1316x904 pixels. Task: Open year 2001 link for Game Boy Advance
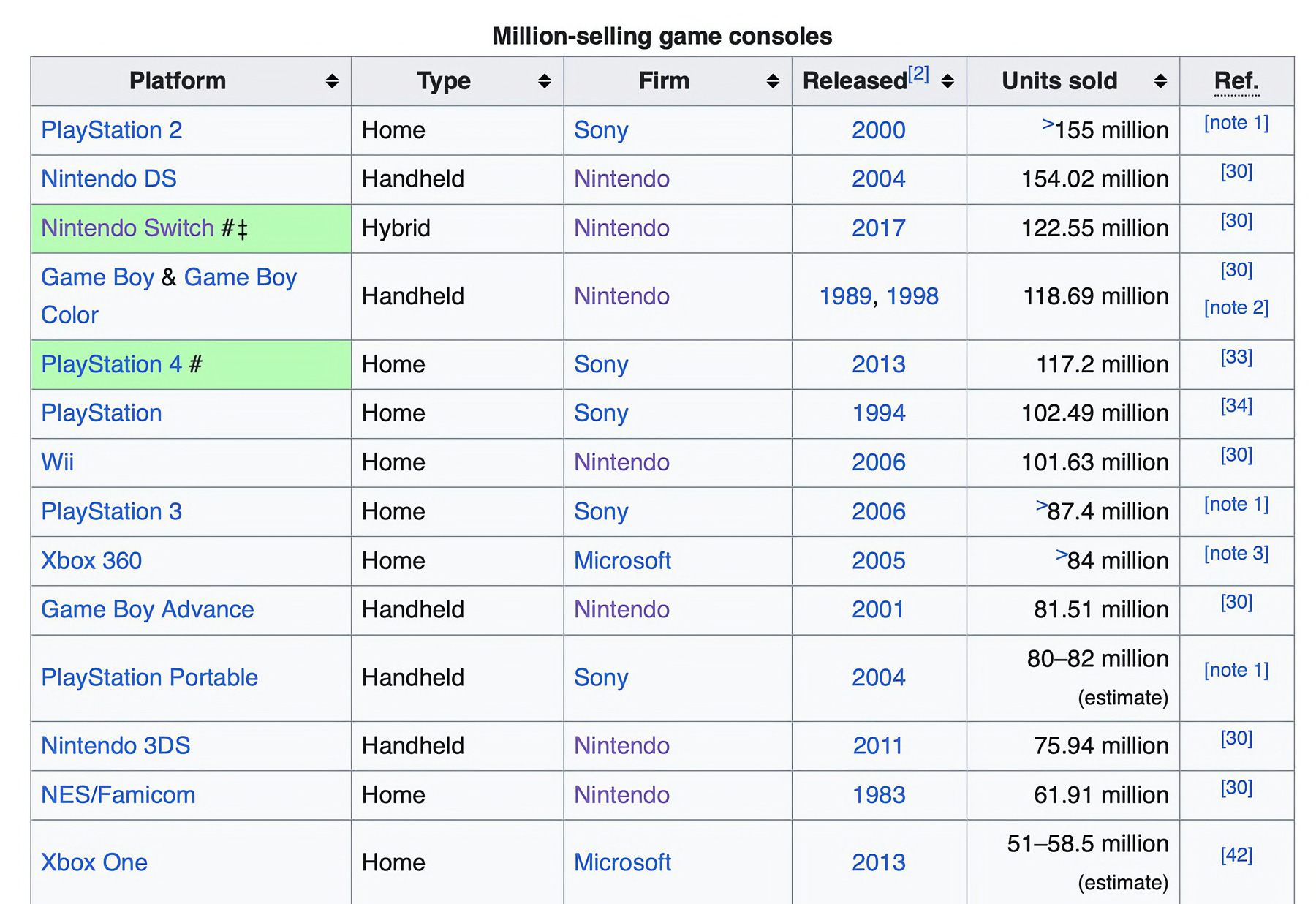pos(878,609)
